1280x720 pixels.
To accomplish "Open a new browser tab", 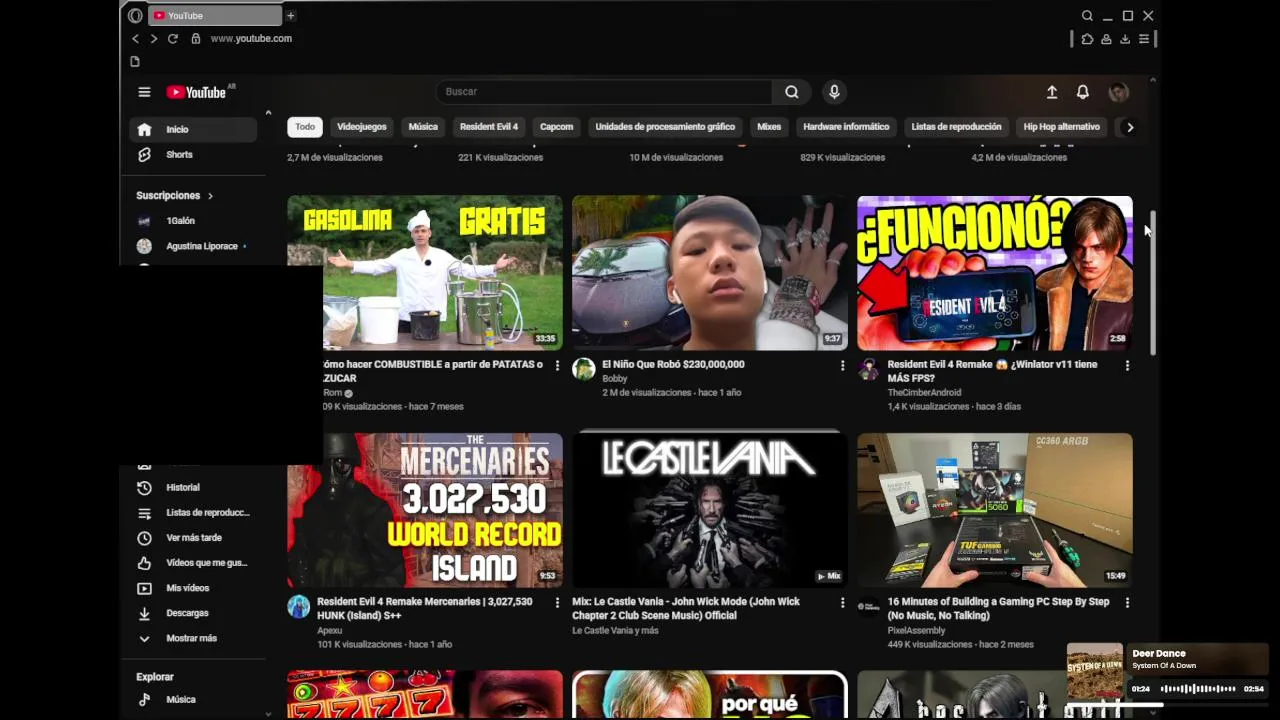I will pyautogui.click(x=290, y=15).
